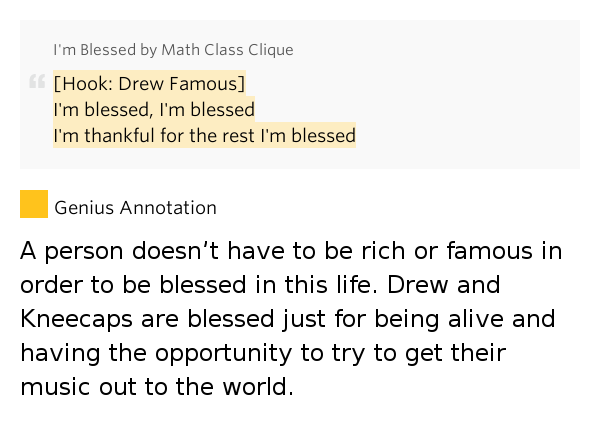
Task: Click the word rich in the annotation
Action: pos(407,251)
